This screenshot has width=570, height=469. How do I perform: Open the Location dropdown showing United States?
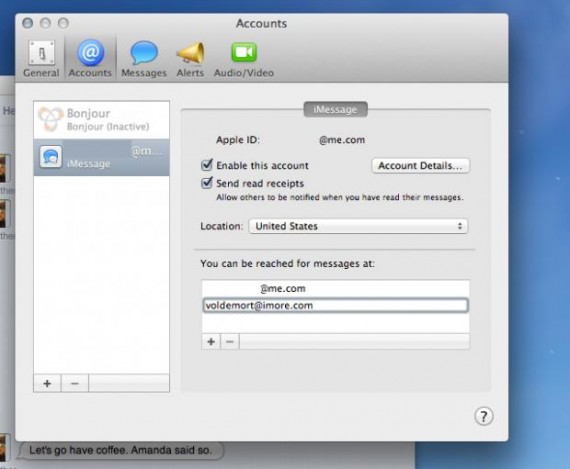(x=358, y=226)
